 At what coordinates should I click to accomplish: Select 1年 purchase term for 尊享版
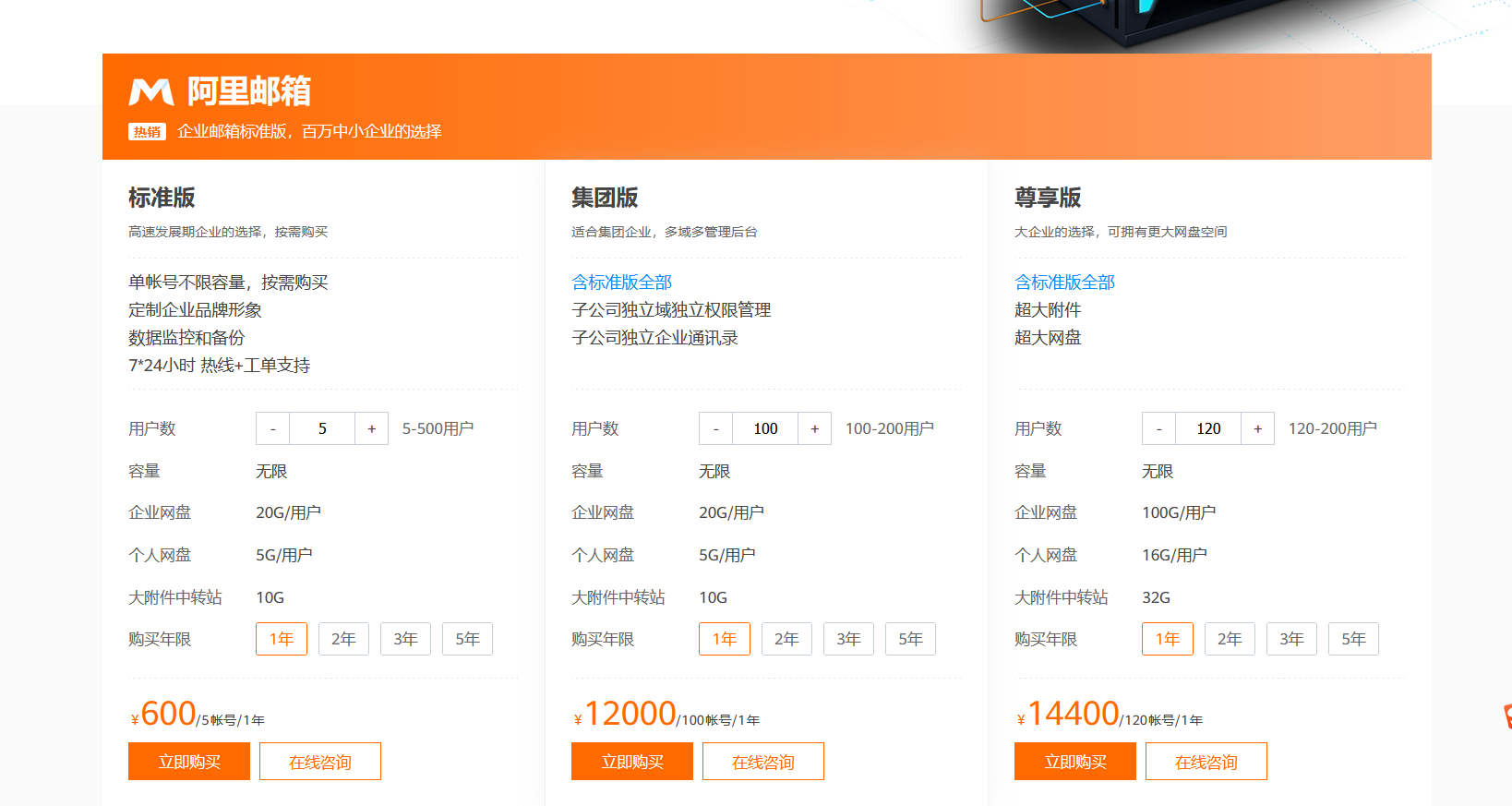[x=1168, y=639]
